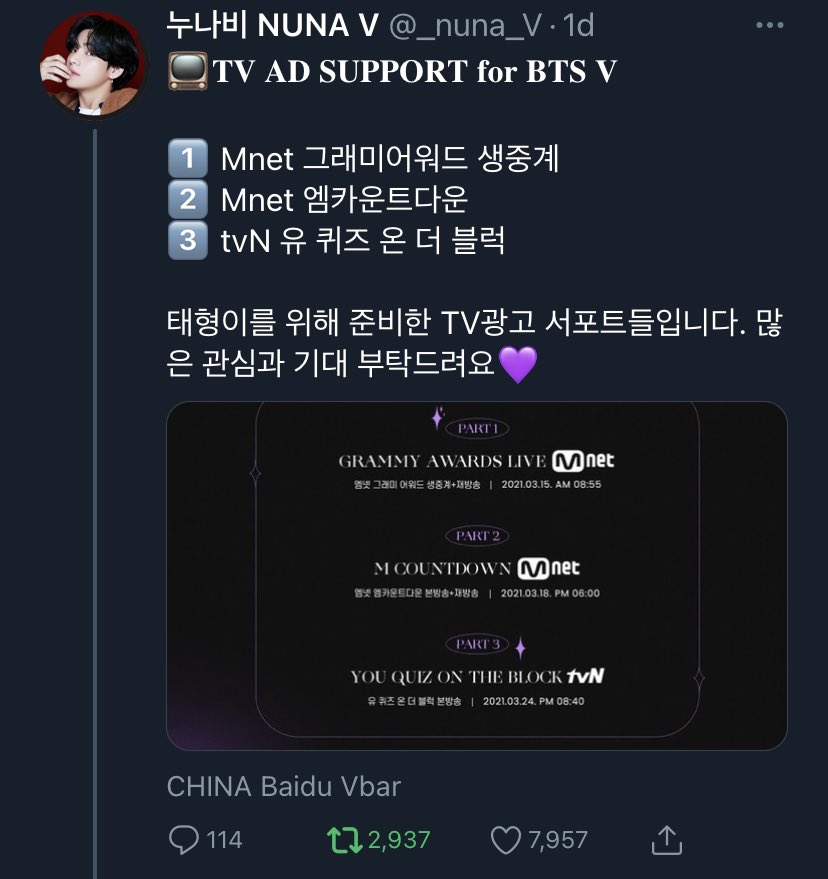The width and height of the screenshot is (828, 879).
Task: Click the 2,937 retweet count
Action: click(399, 840)
